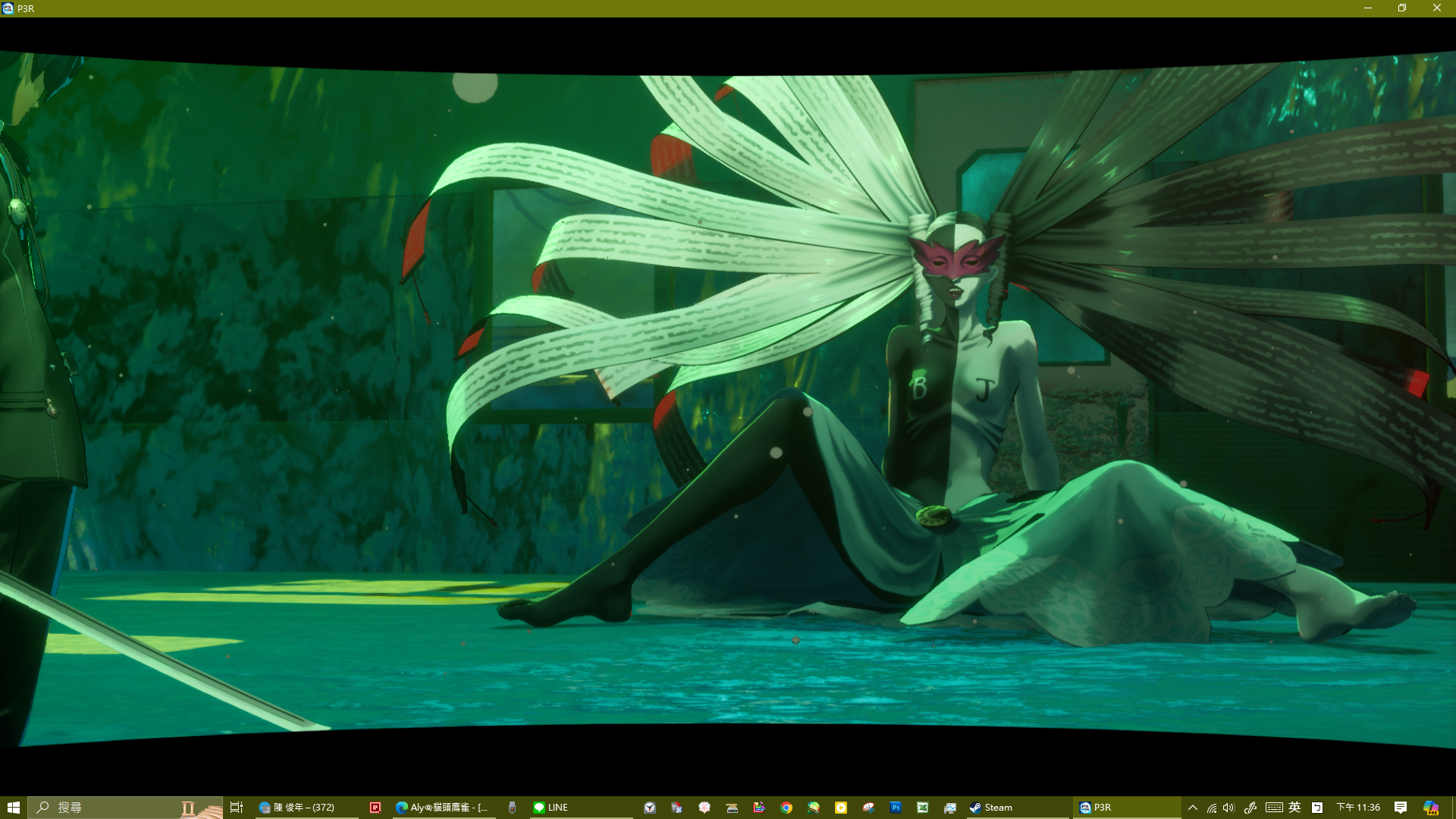The height and width of the screenshot is (819, 1456).
Task: Open the Copilot preview icon
Action: (x=1431, y=808)
